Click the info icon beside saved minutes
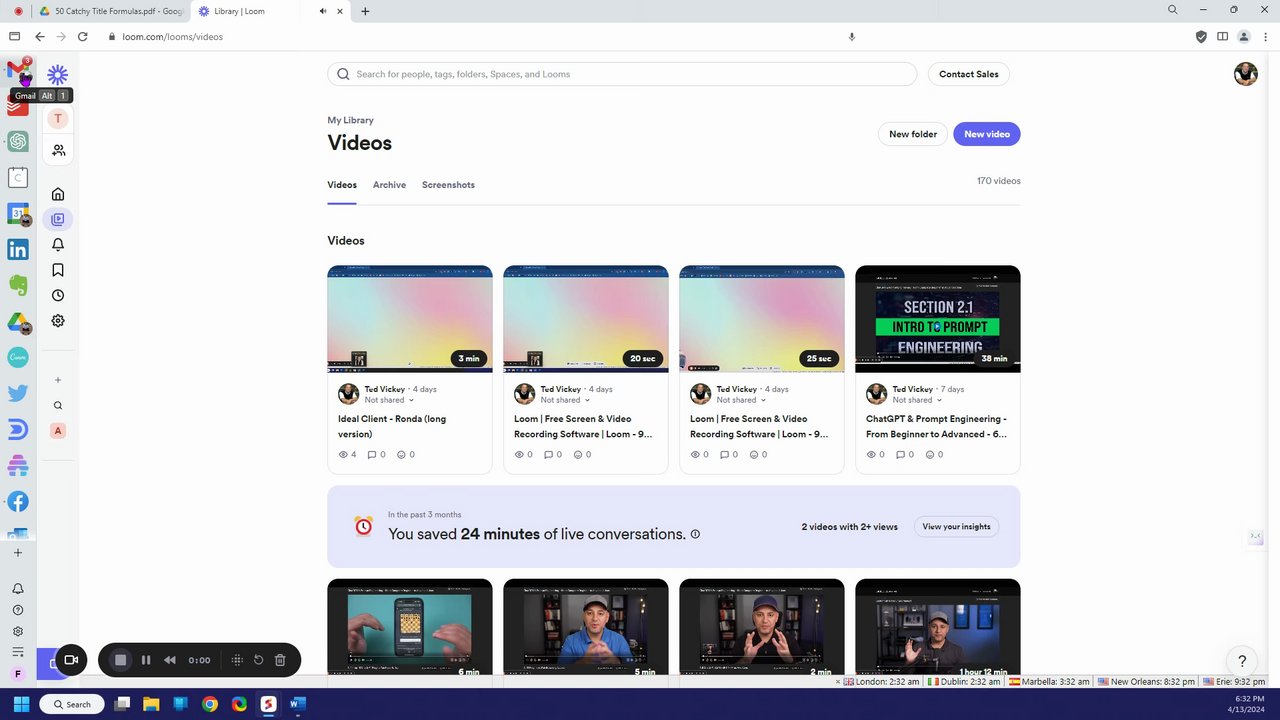The width and height of the screenshot is (1280, 720). (695, 534)
